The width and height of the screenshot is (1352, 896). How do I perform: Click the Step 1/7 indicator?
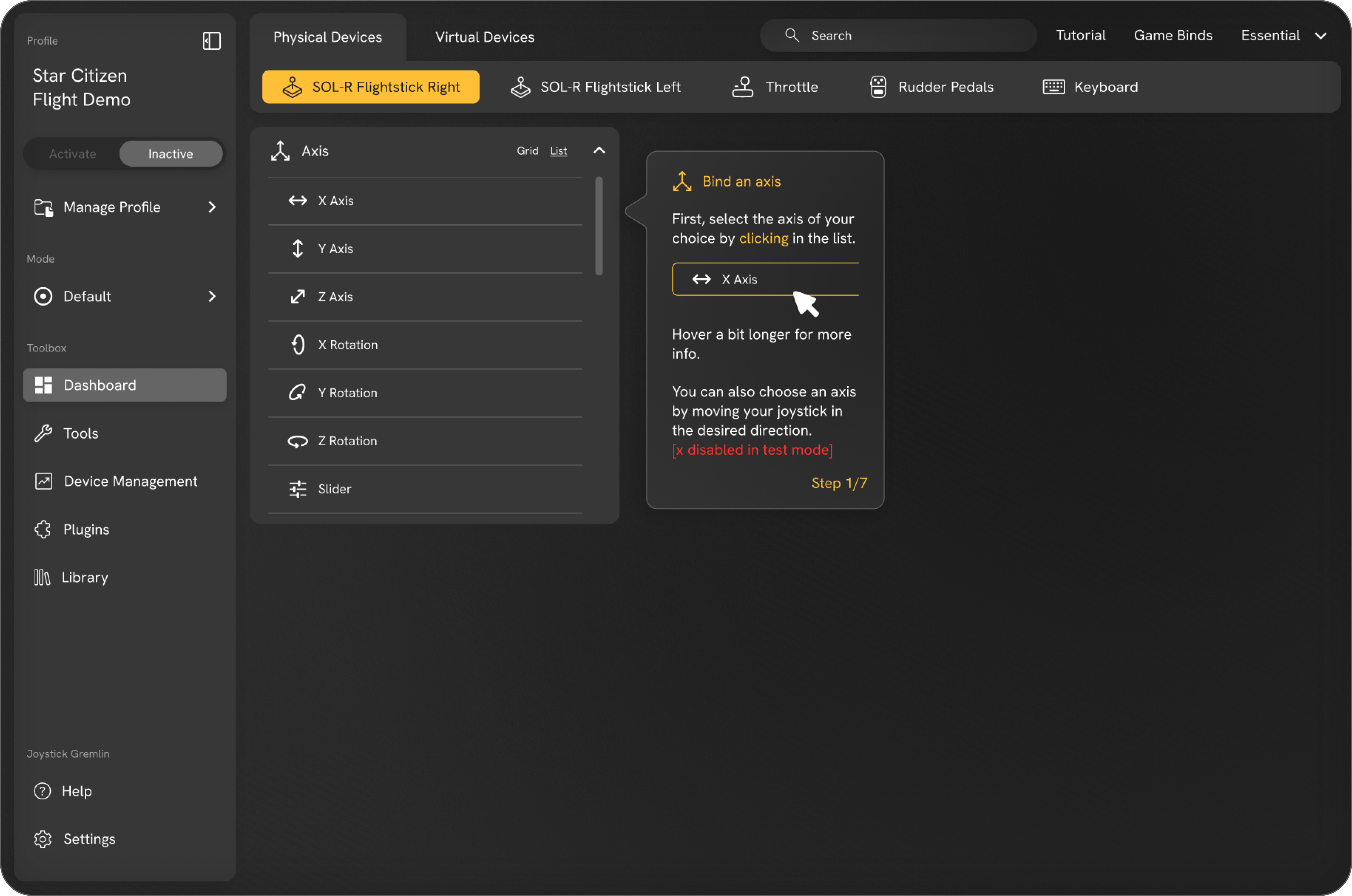[x=839, y=484]
